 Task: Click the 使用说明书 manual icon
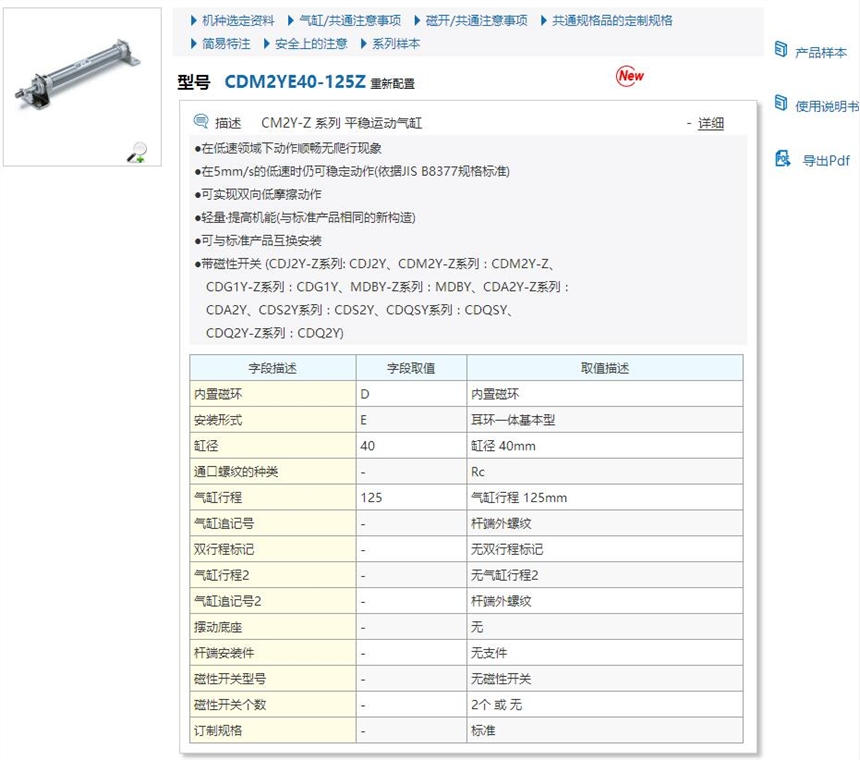coord(781,103)
